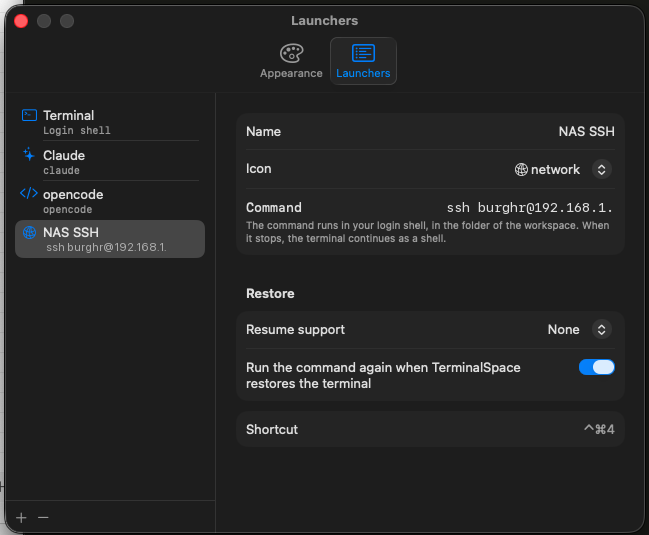Viewport: 649px width, 535px height.
Task: Click the Shortcut recorder ⌃⌘4
Action: click(599, 429)
